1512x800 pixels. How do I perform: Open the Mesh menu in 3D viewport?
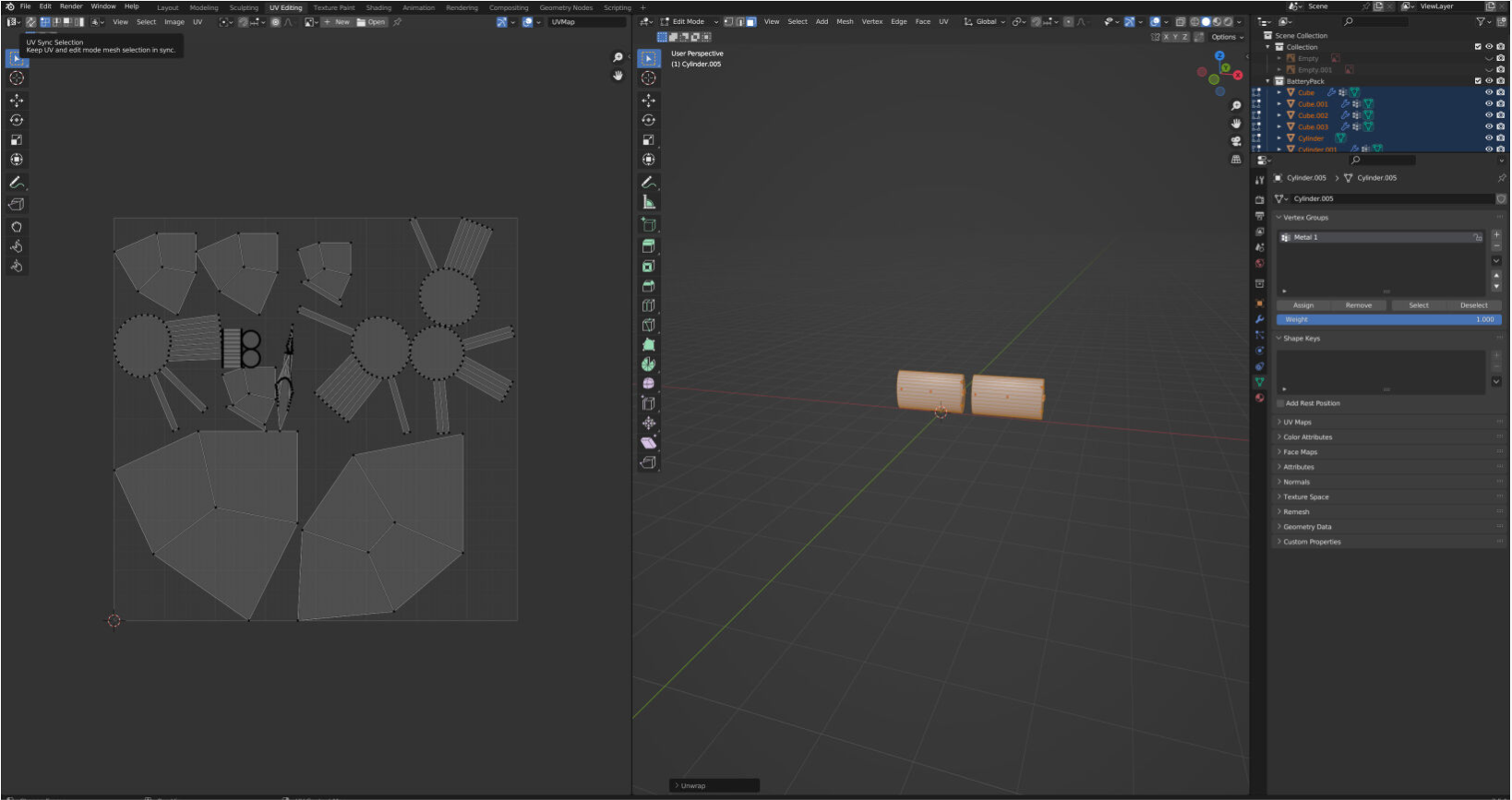pos(845,22)
